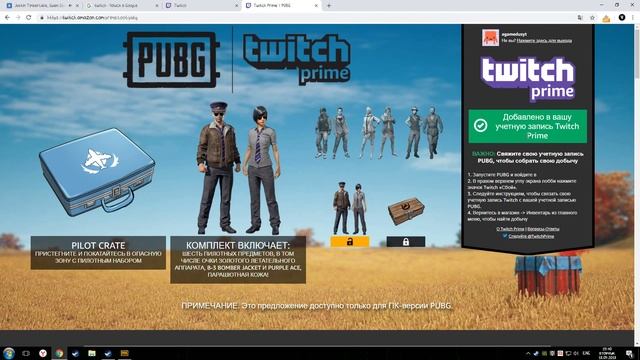The height and width of the screenshot is (360, 640).
Task: Click the yellow lock button under the pilot set
Action: pos(350,242)
